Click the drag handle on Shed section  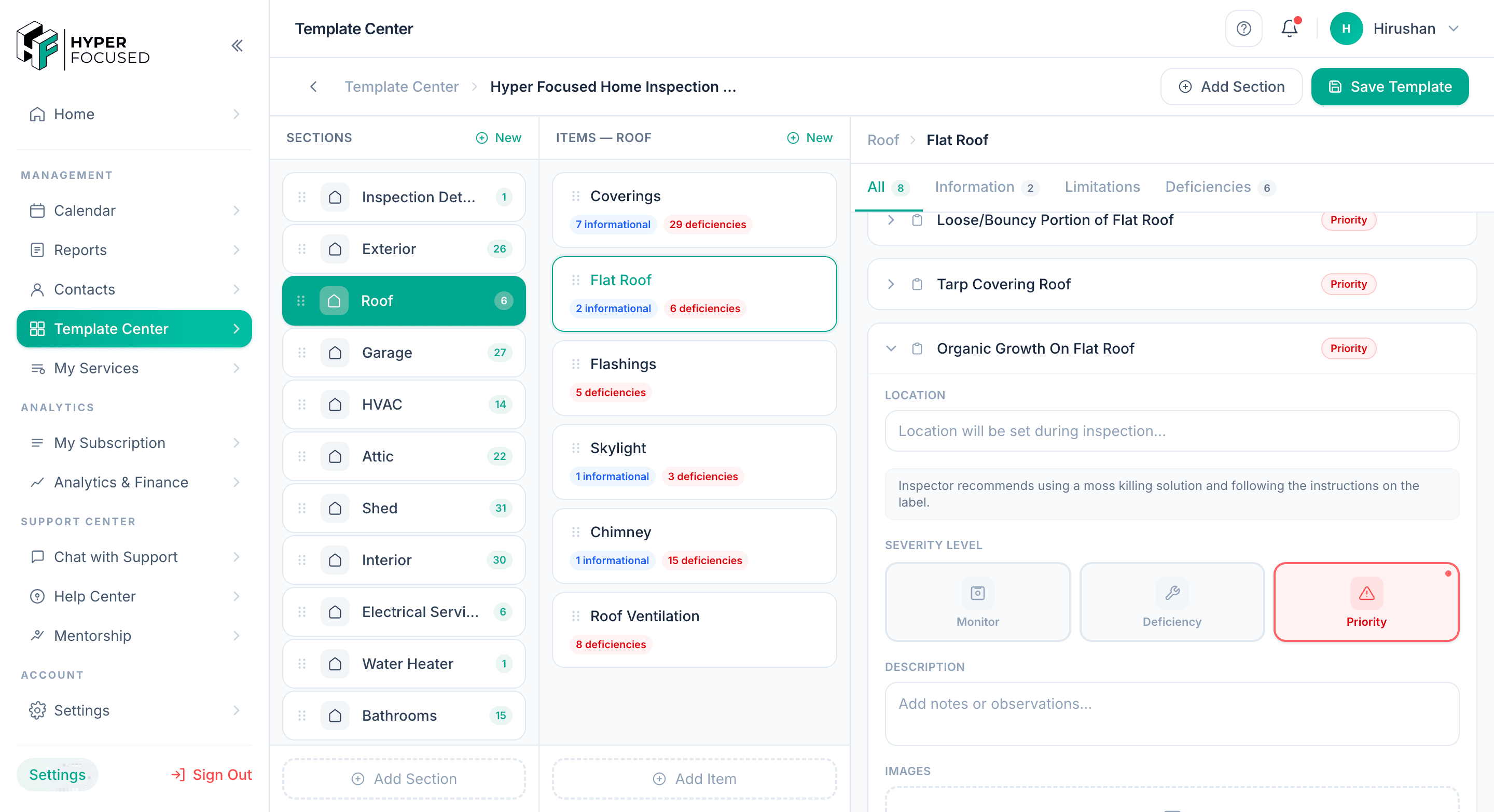pyautogui.click(x=301, y=508)
